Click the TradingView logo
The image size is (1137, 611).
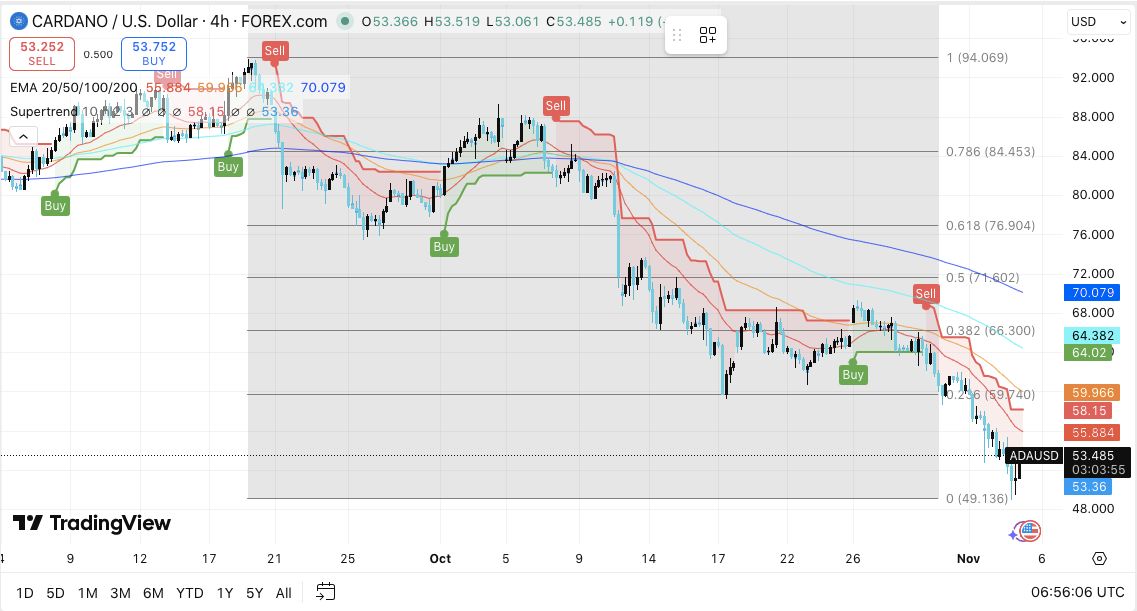92,523
